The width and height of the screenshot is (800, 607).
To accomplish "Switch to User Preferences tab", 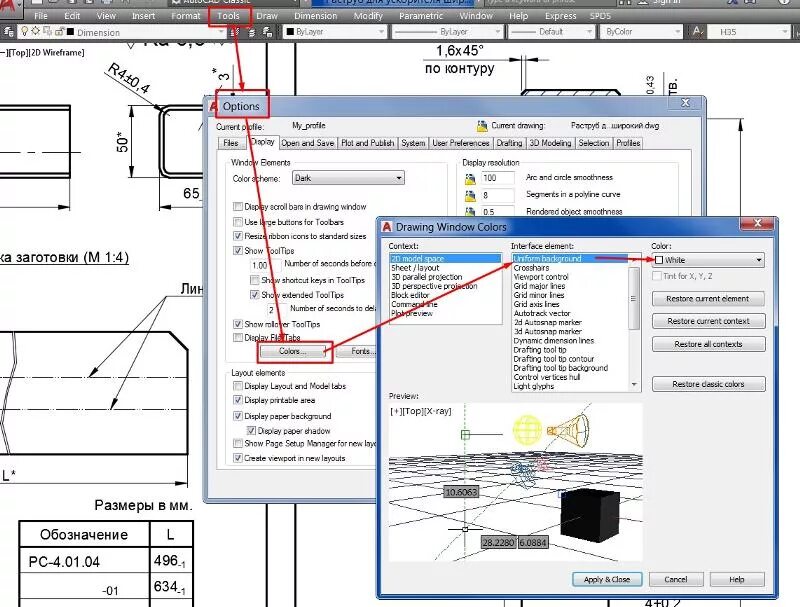I will tap(461, 143).
